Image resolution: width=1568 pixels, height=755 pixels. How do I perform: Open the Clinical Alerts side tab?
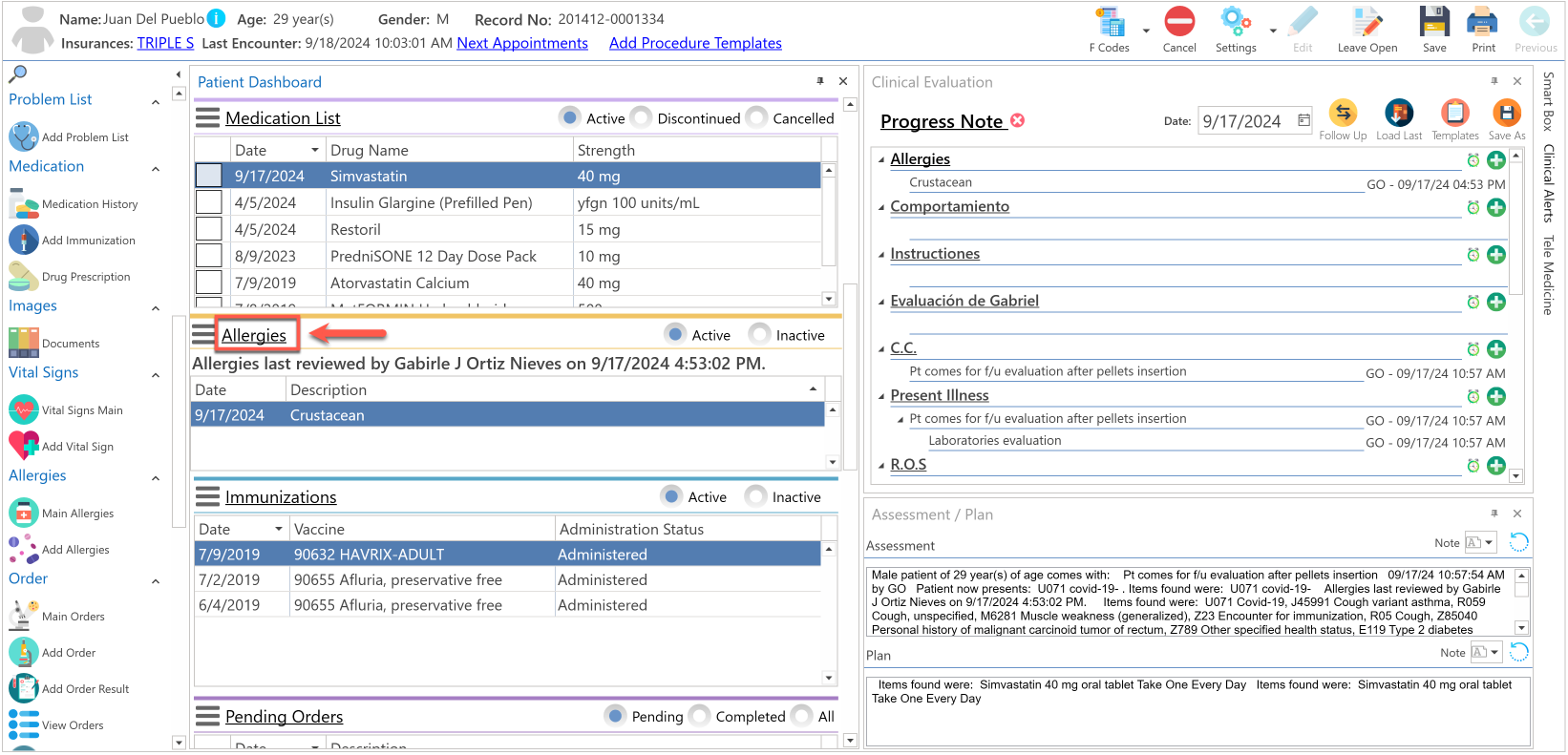point(1548,183)
